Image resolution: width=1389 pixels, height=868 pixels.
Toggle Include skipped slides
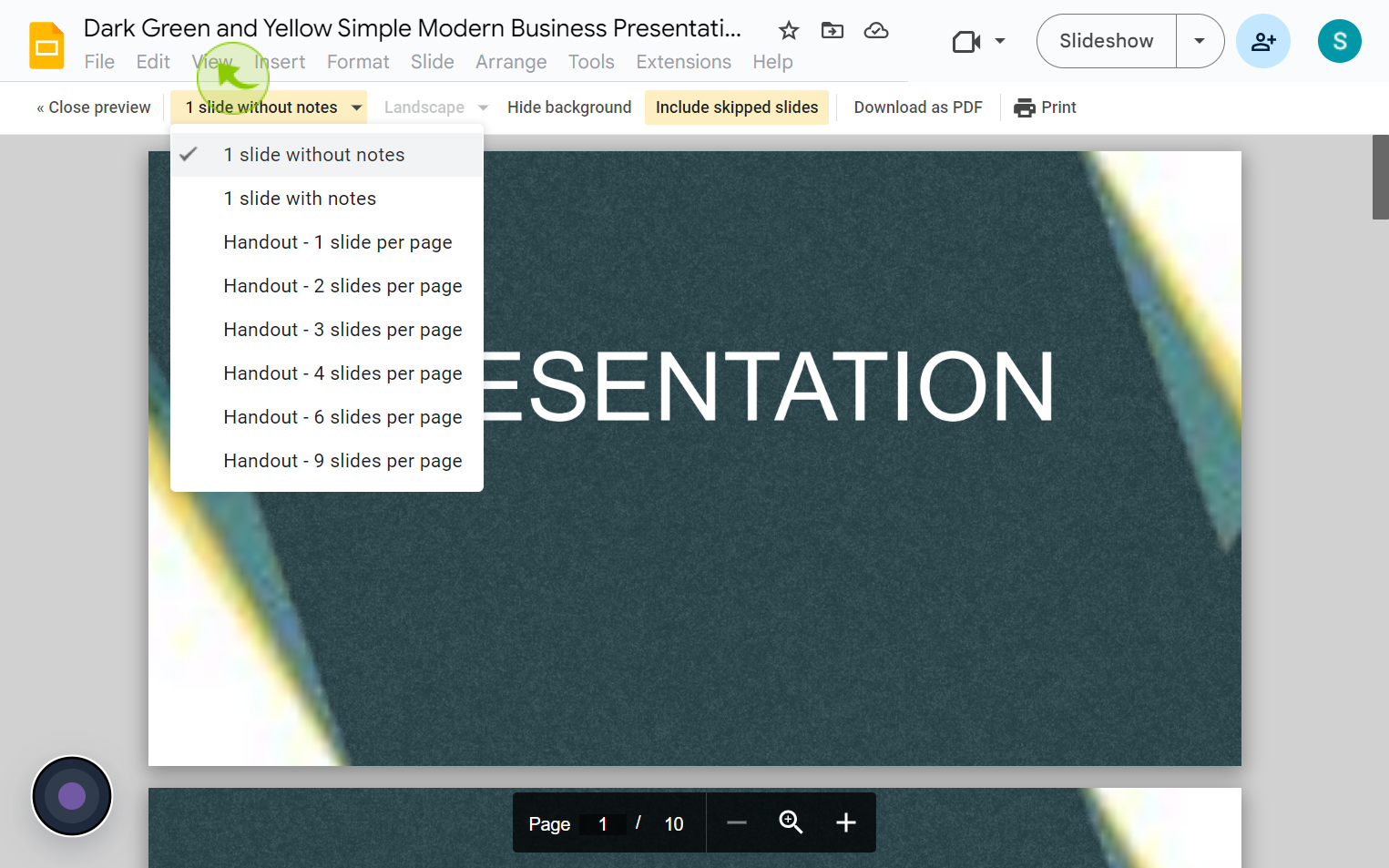(737, 107)
